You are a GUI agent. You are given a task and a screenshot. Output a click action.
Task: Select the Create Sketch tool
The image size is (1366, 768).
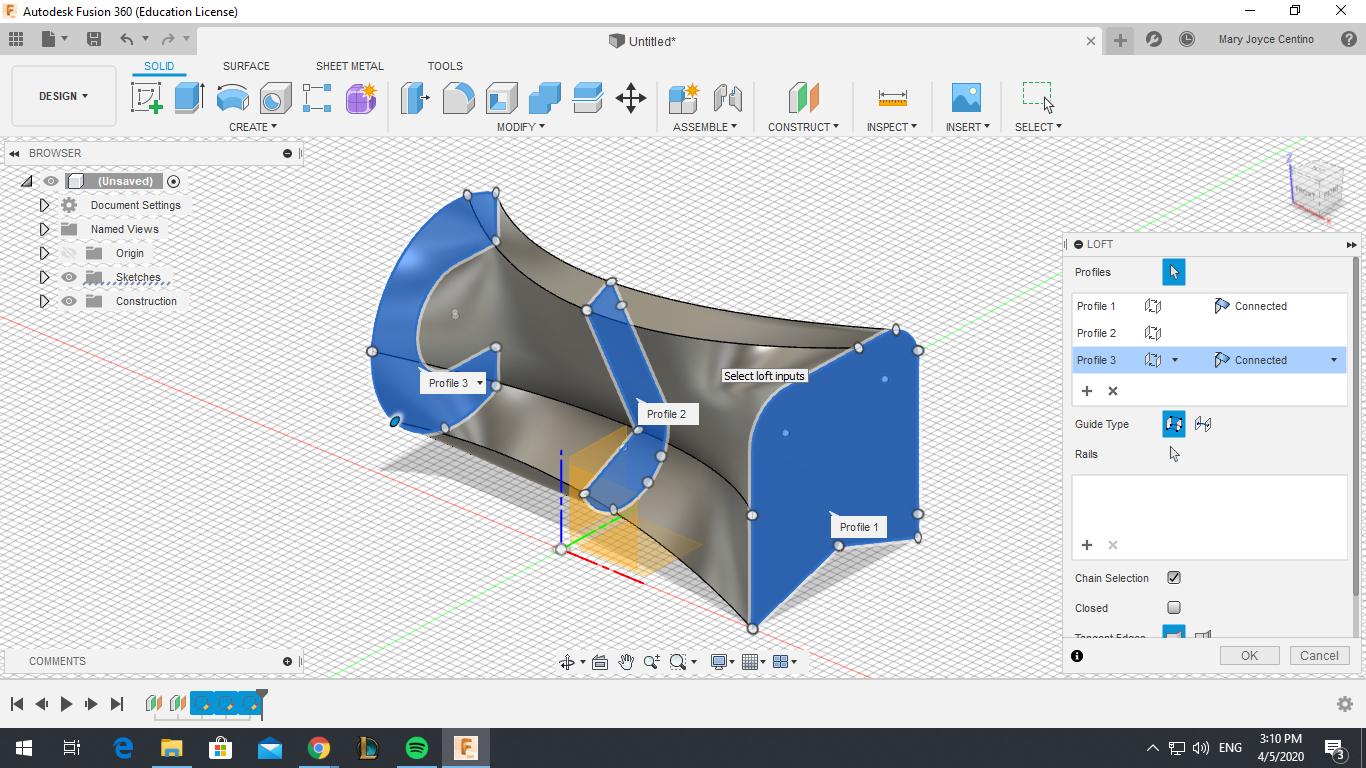147,98
